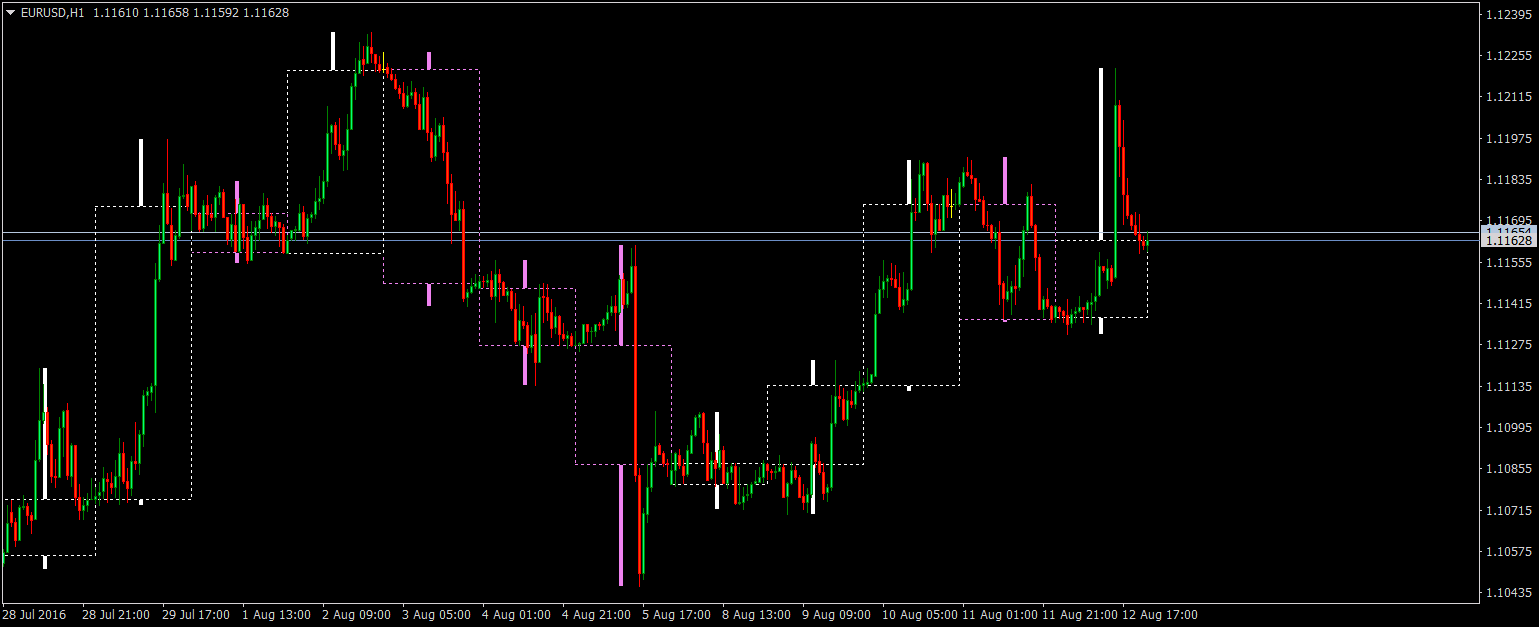The image size is (1539, 627).
Task: Click time axis label 12 Aug 17:00
Action: point(1160,615)
